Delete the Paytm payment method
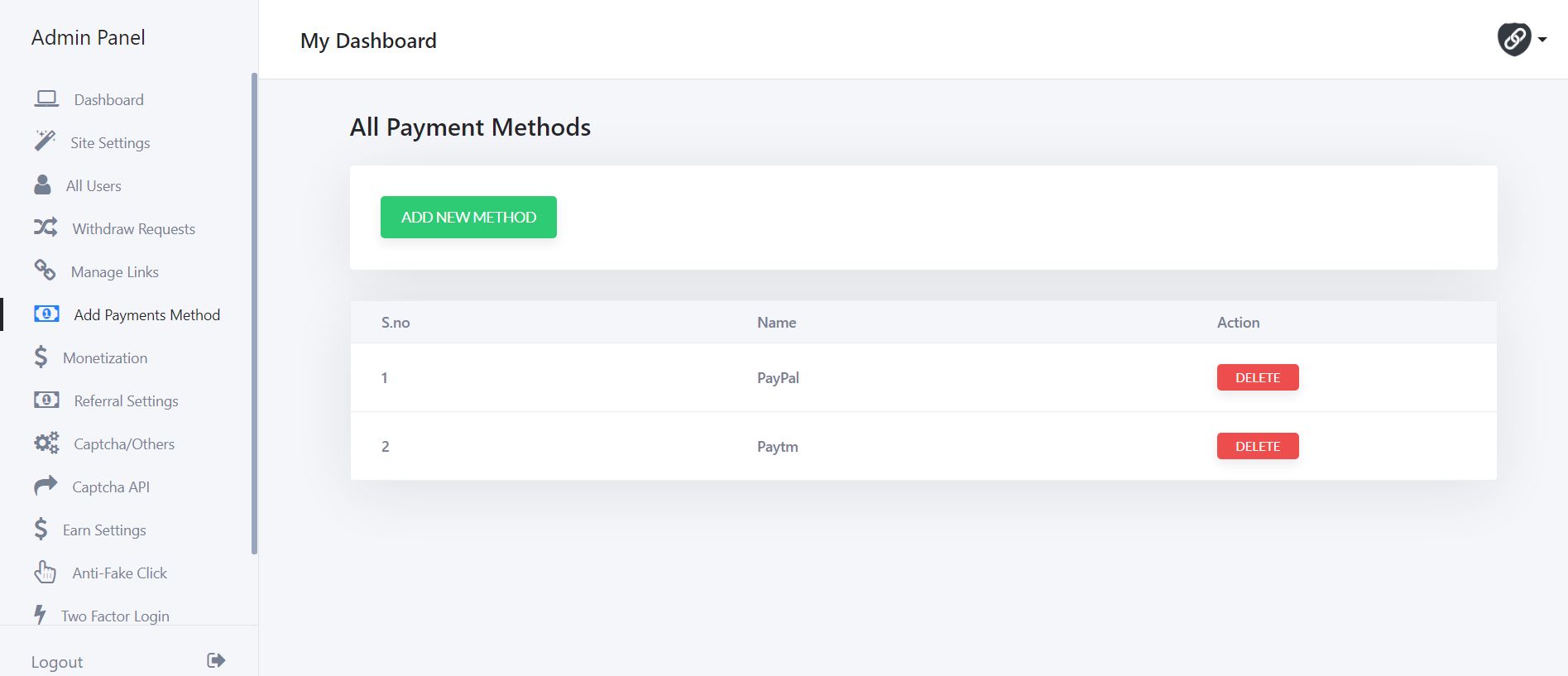The height and width of the screenshot is (676, 1568). 1258,446
